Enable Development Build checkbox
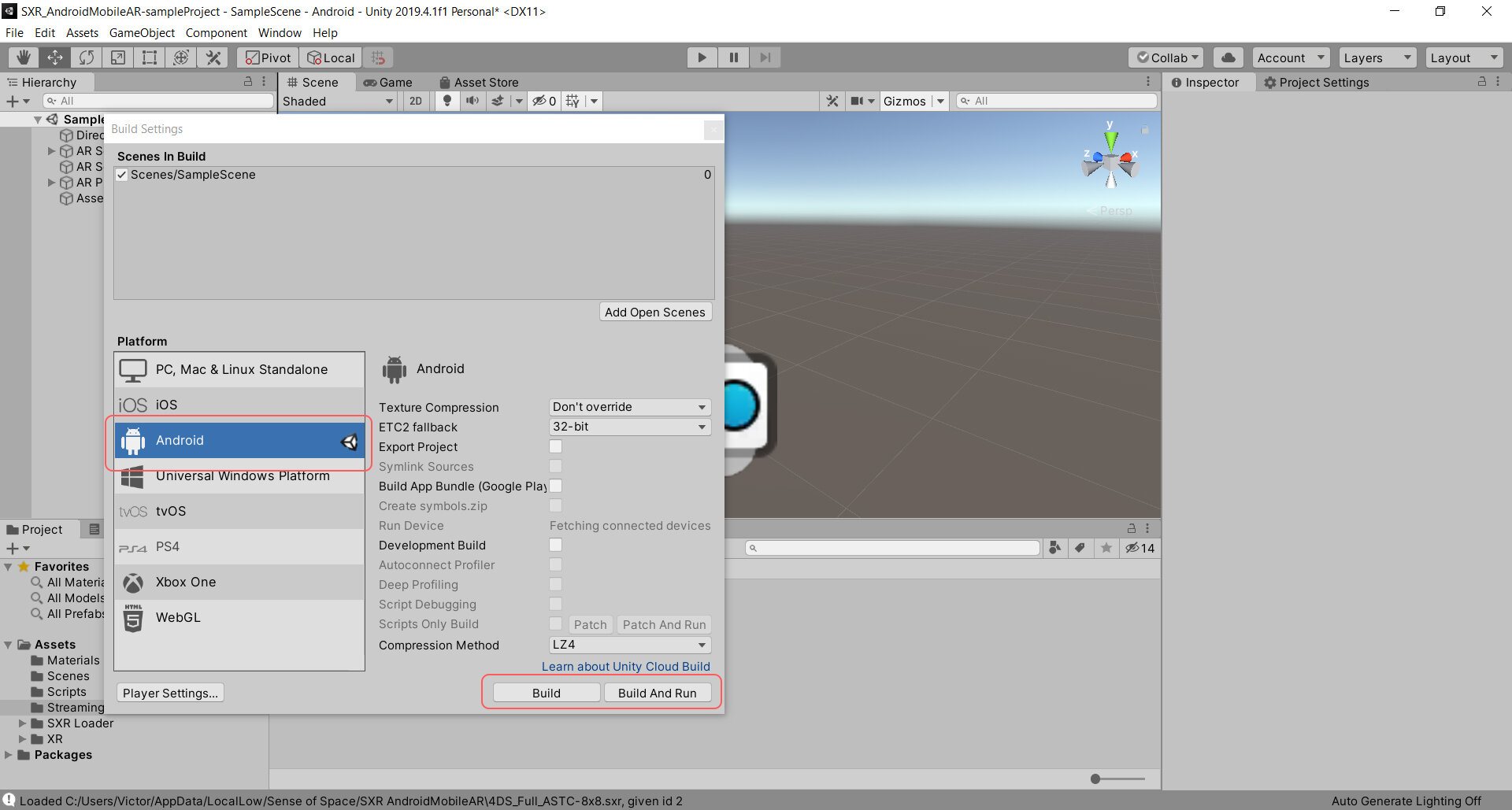 pos(555,545)
